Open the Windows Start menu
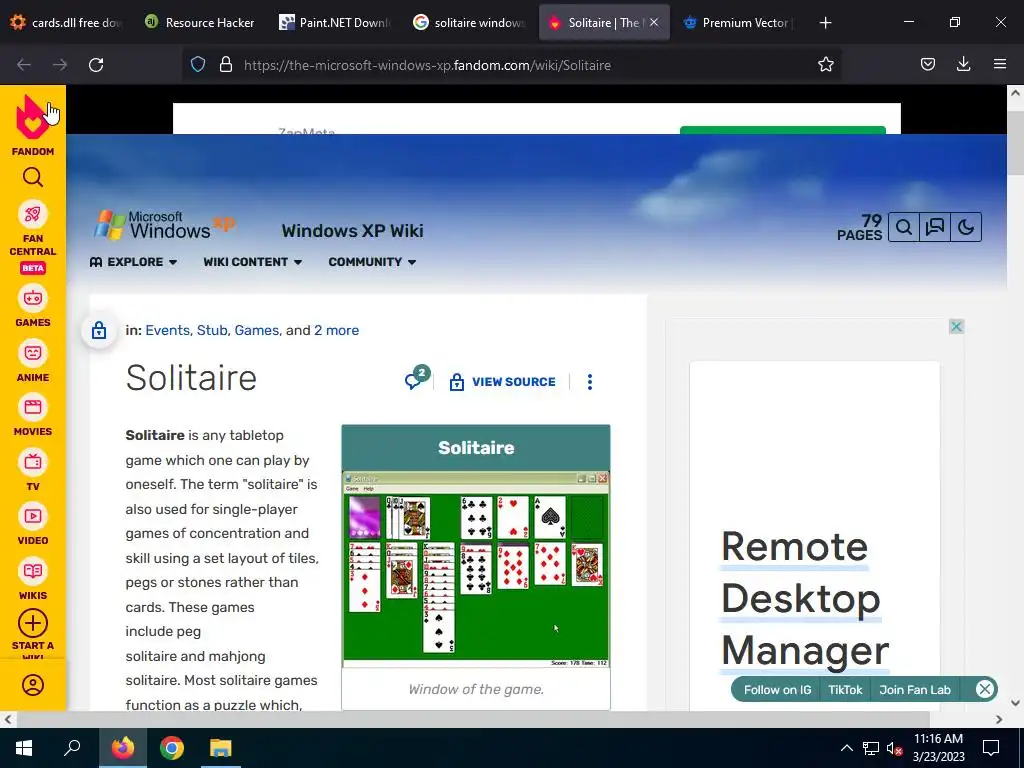1024x768 pixels. coord(24,748)
